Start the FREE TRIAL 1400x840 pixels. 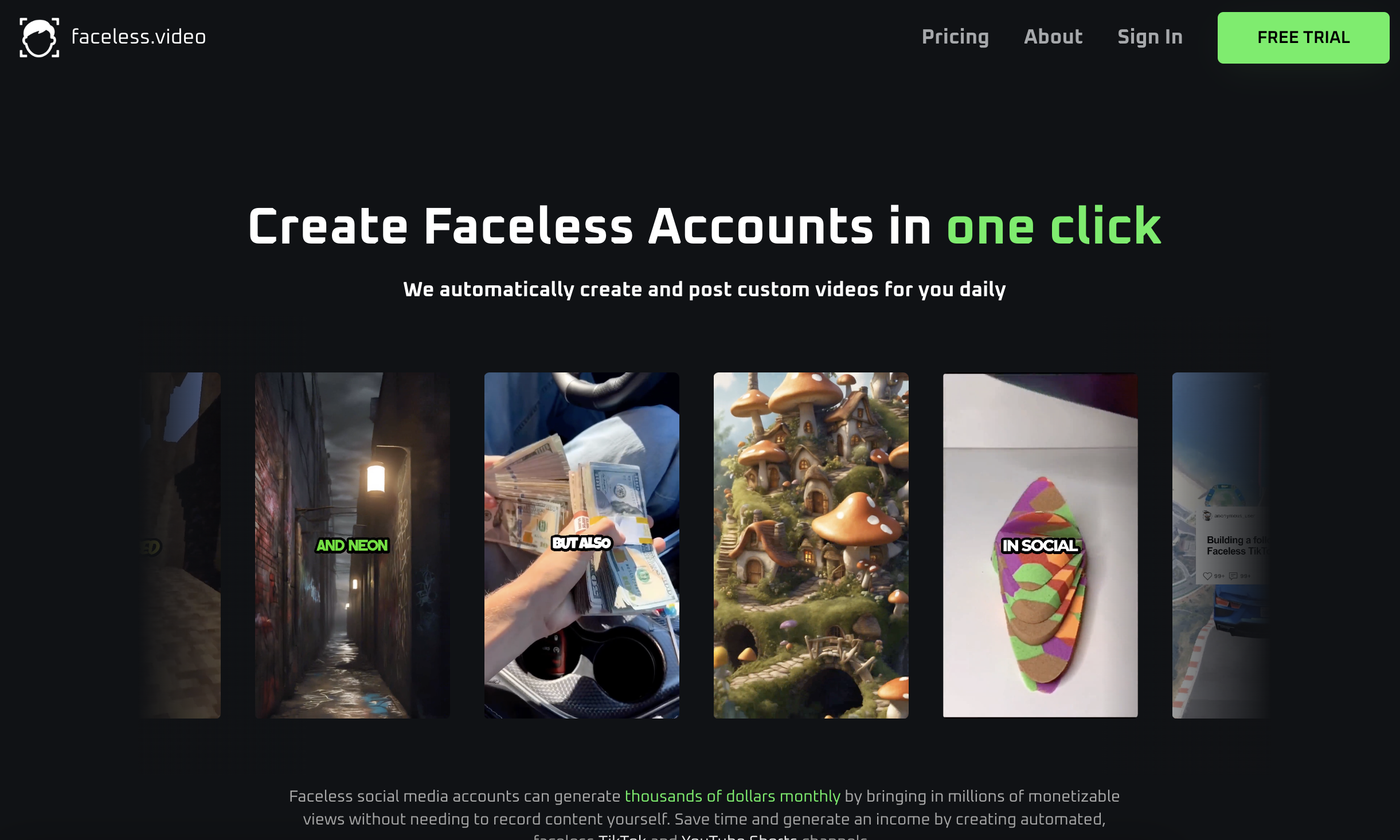pos(1303,38)
